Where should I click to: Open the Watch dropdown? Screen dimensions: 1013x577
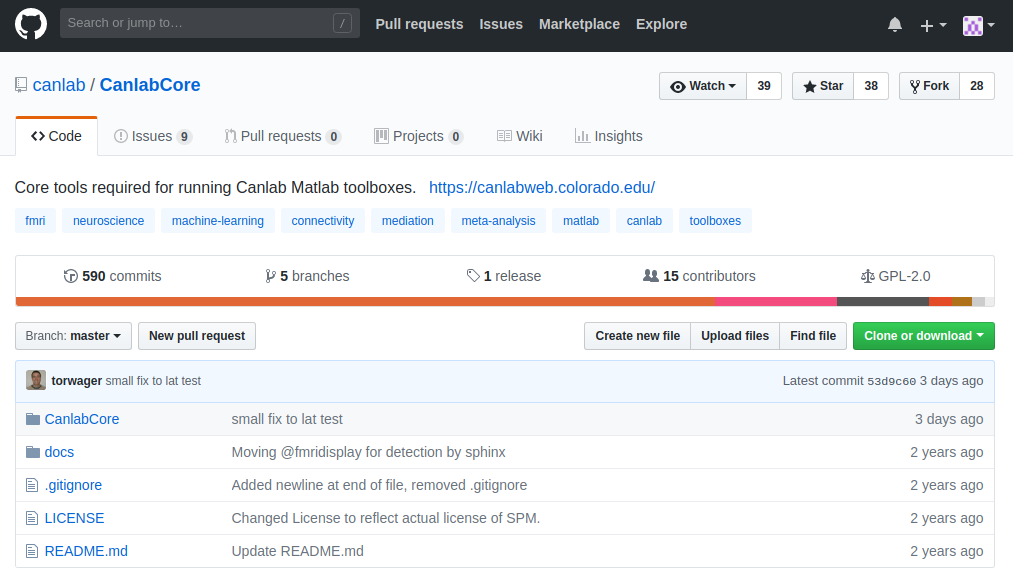tap(703, 86)
